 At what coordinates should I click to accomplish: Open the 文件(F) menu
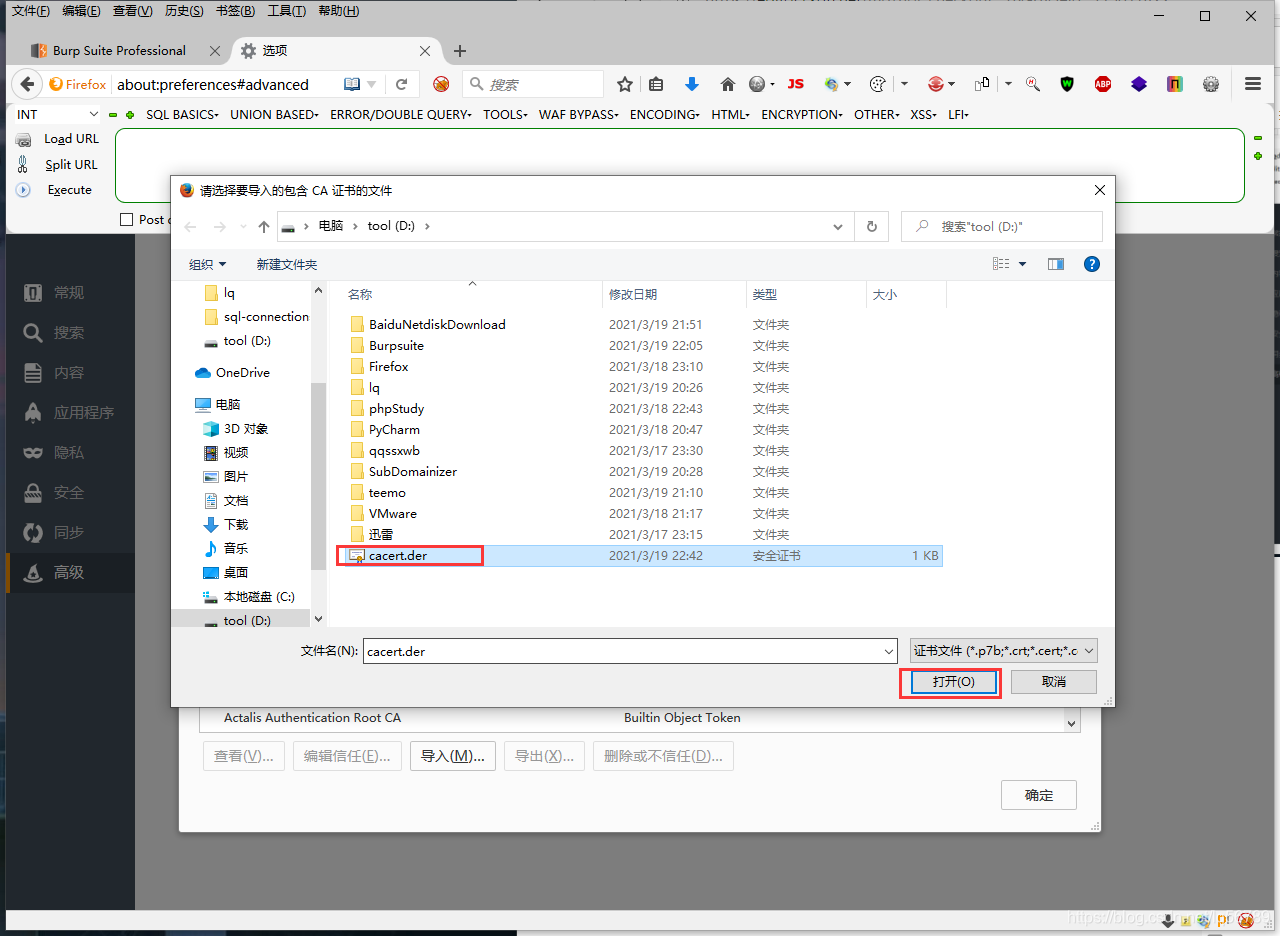point(31,11)
